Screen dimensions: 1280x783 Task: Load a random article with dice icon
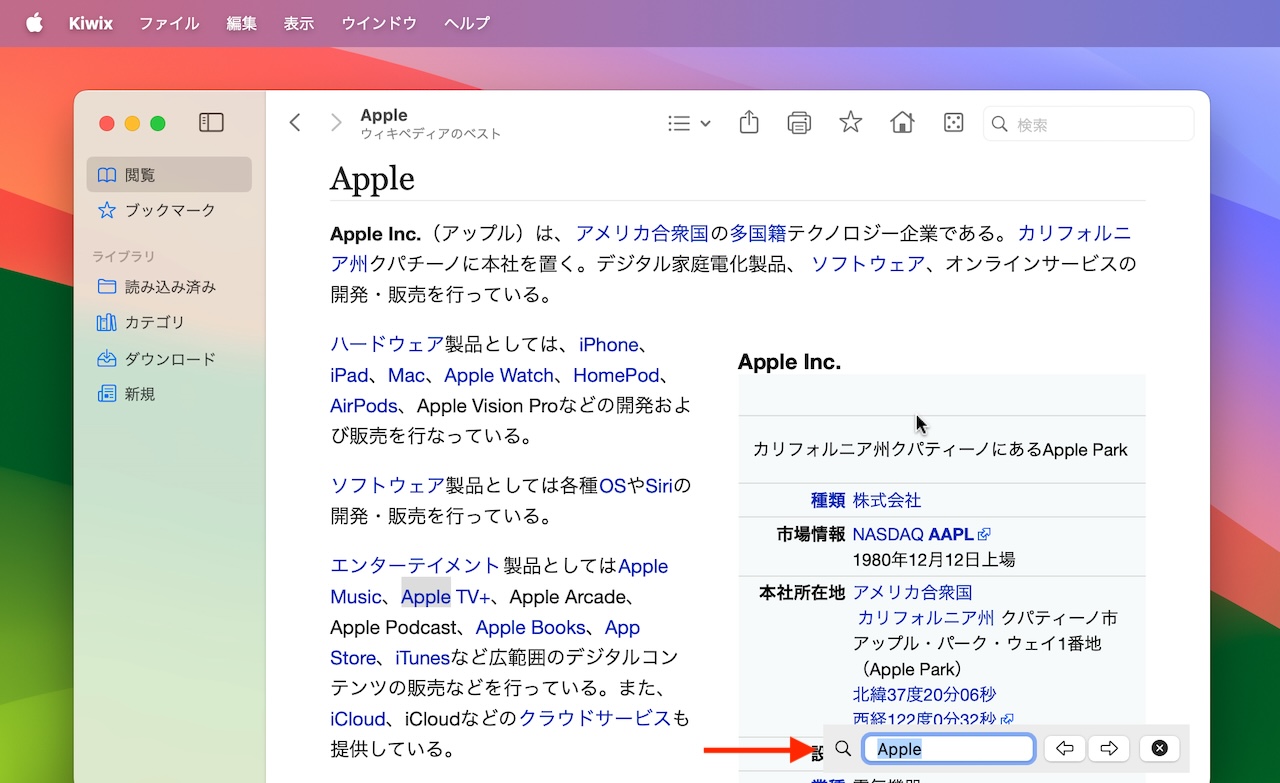tap(954, 122)
